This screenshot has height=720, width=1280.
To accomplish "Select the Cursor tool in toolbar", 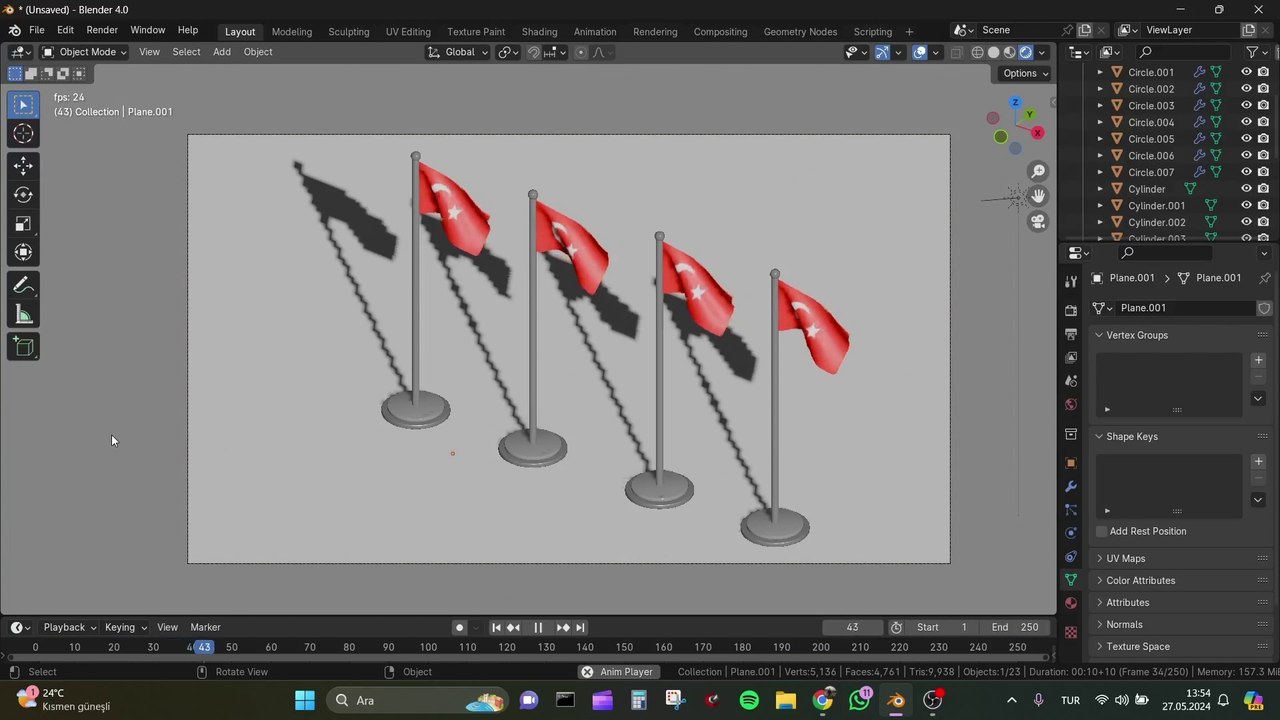I will point(23,134).
